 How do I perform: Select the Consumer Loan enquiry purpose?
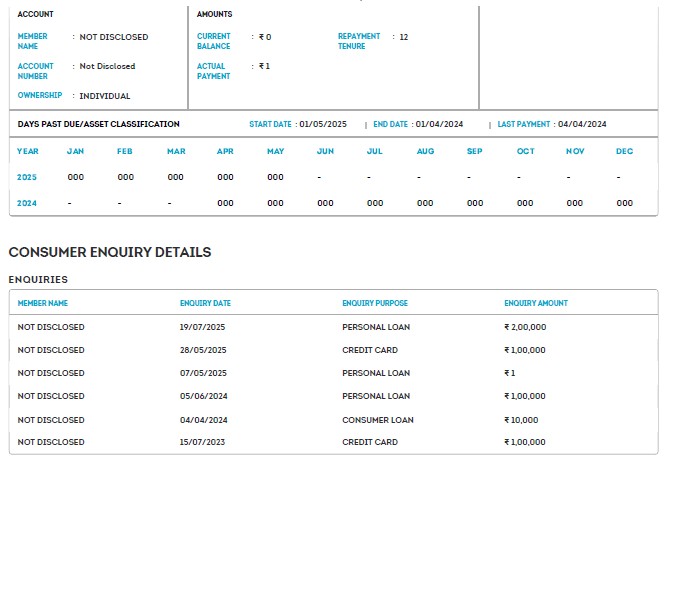377,420
